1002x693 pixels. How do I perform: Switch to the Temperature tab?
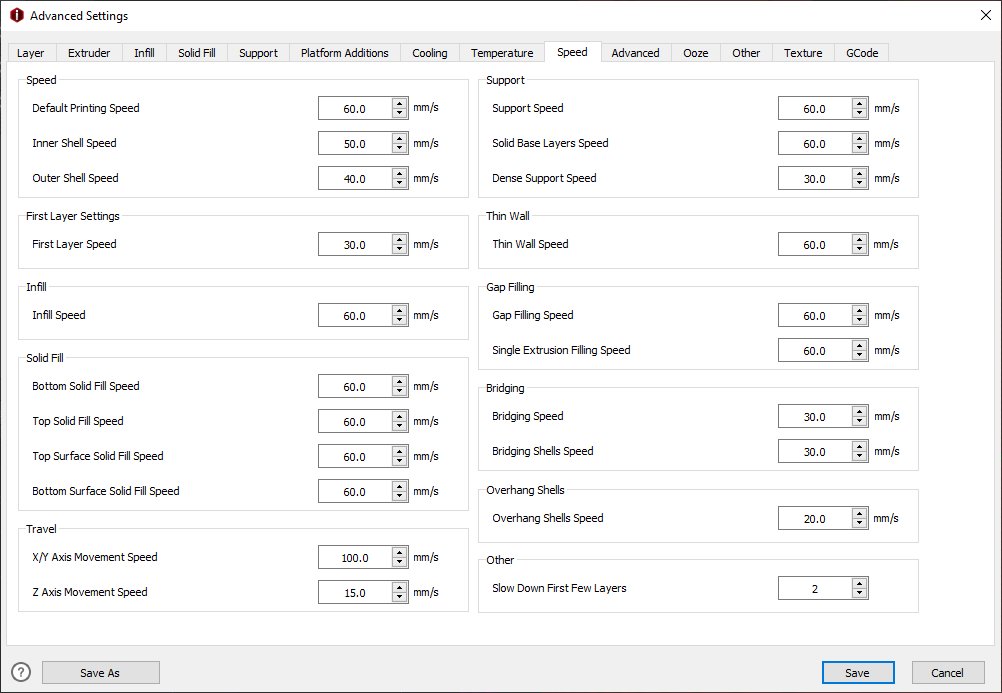502,53
